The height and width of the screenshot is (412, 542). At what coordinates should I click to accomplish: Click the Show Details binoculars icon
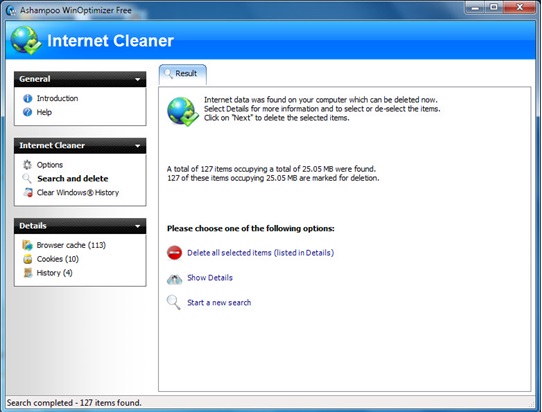click(x=175, y=279)
